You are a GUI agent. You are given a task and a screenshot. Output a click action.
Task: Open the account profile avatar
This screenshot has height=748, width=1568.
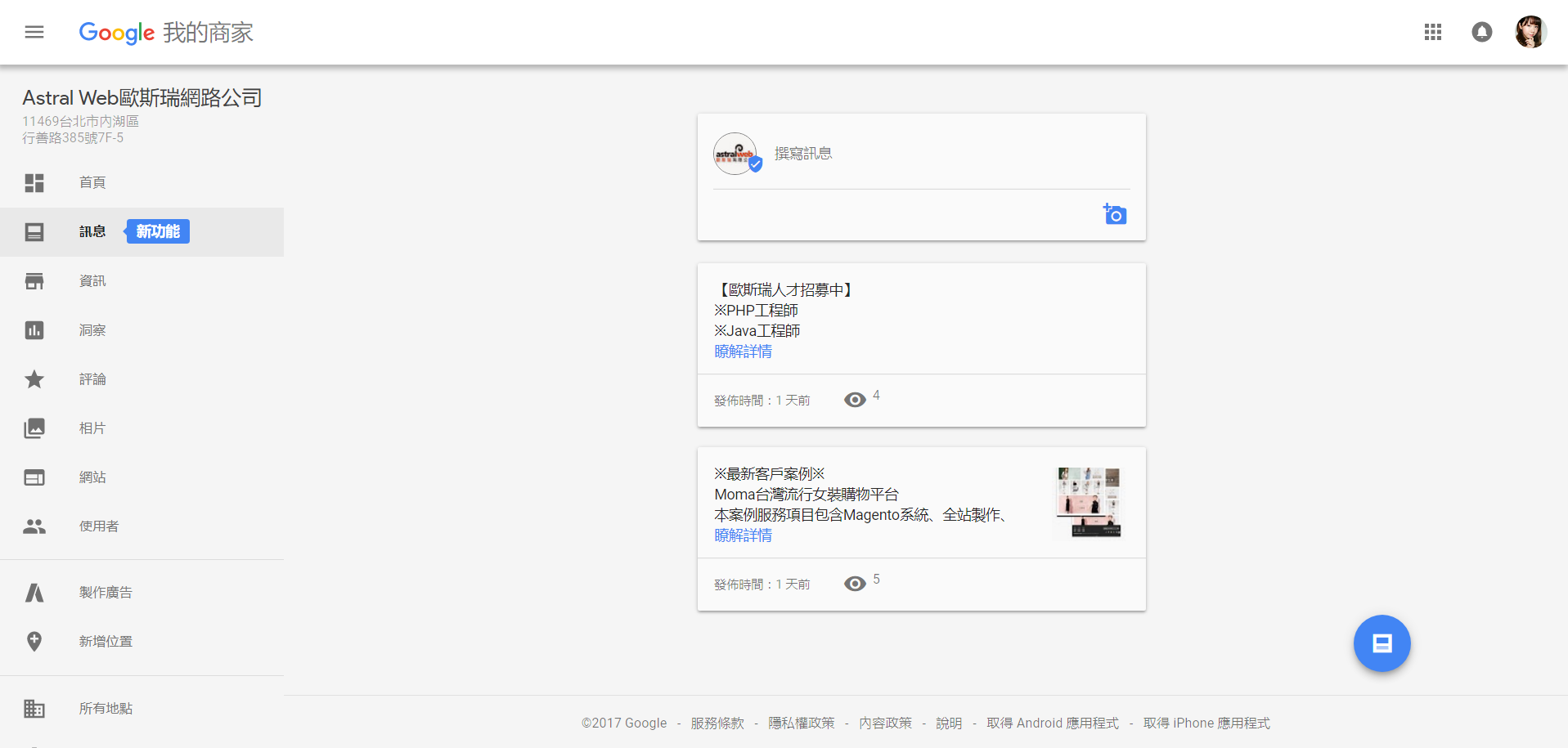[1530, 32]
